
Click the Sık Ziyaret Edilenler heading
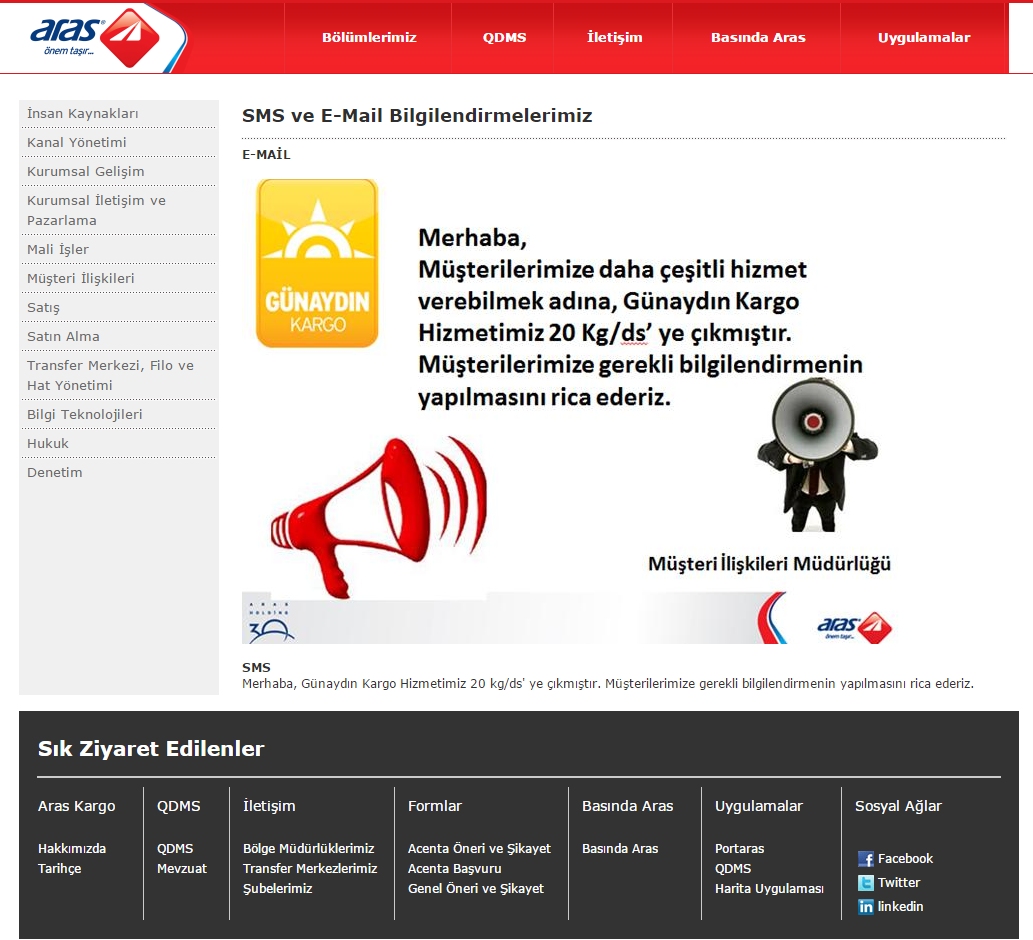click(x=151, y=748)
